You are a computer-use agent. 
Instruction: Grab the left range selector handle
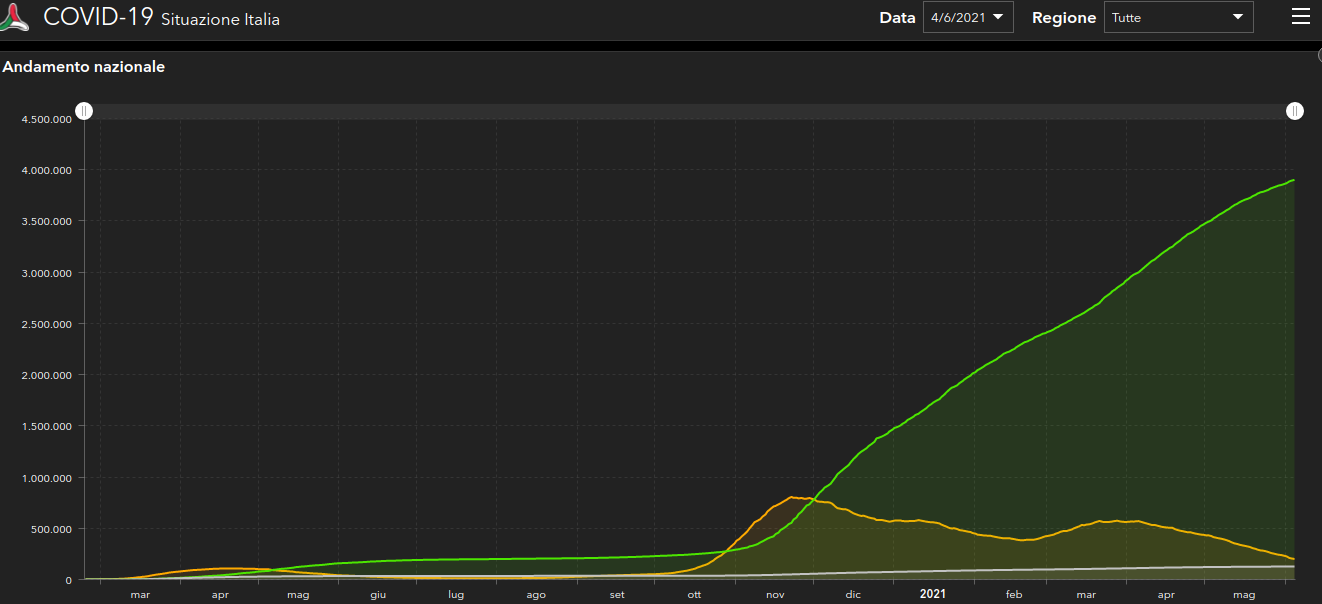[85, 111]
